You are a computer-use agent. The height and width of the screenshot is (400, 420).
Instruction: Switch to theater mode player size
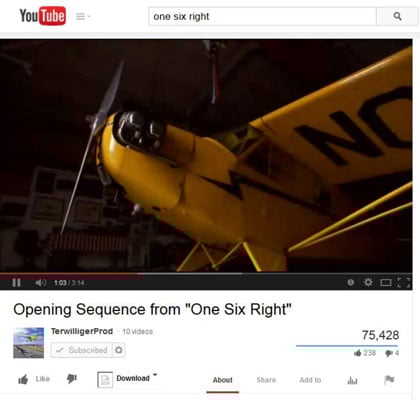coord(386,283)
